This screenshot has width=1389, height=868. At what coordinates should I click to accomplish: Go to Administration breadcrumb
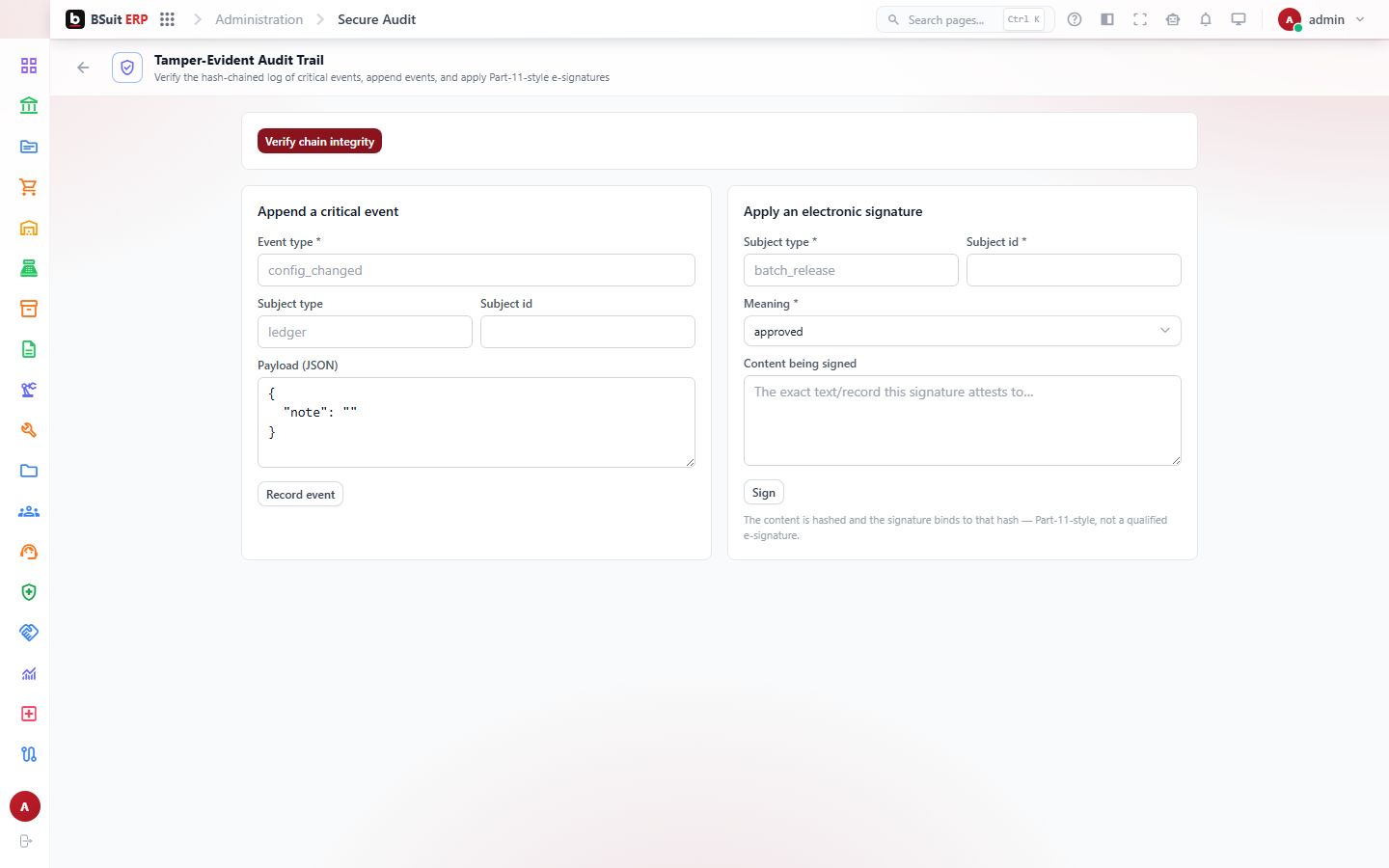[x=259, y=19]
